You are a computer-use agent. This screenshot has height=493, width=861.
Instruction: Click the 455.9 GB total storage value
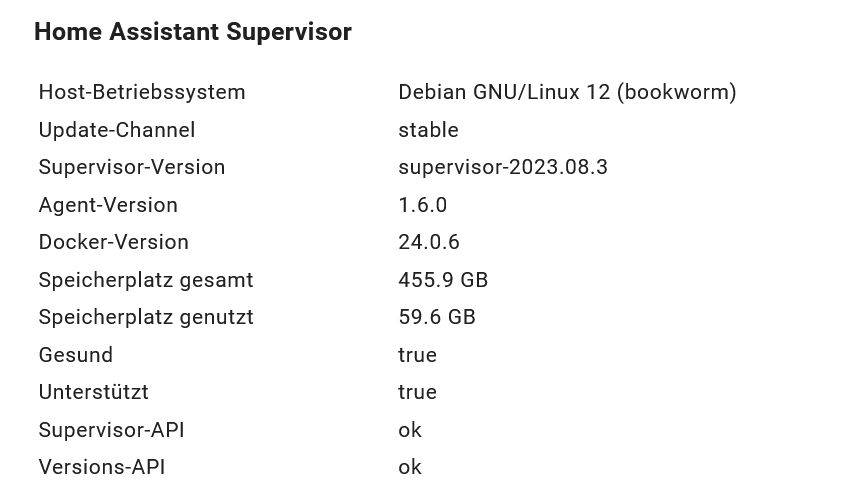[x=443, y=280]
